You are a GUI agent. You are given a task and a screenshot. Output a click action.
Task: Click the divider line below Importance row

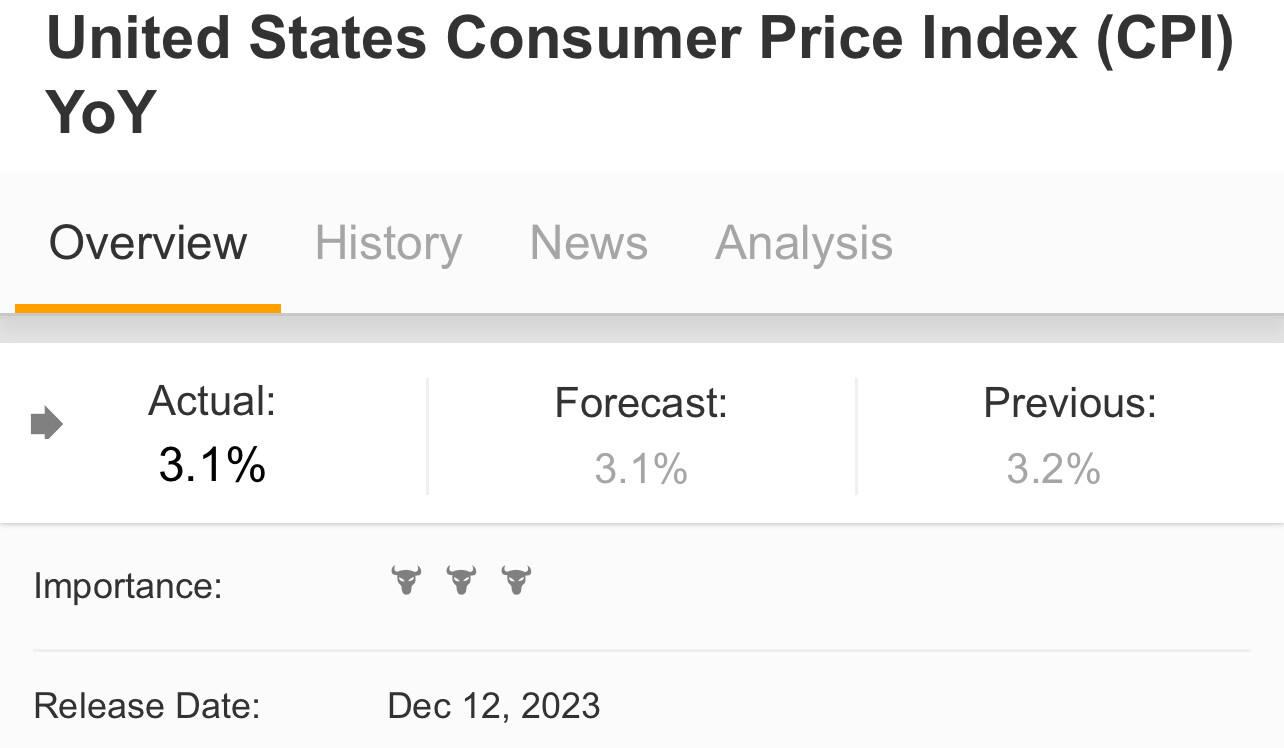pyautogui.click(x=640, y=651)
